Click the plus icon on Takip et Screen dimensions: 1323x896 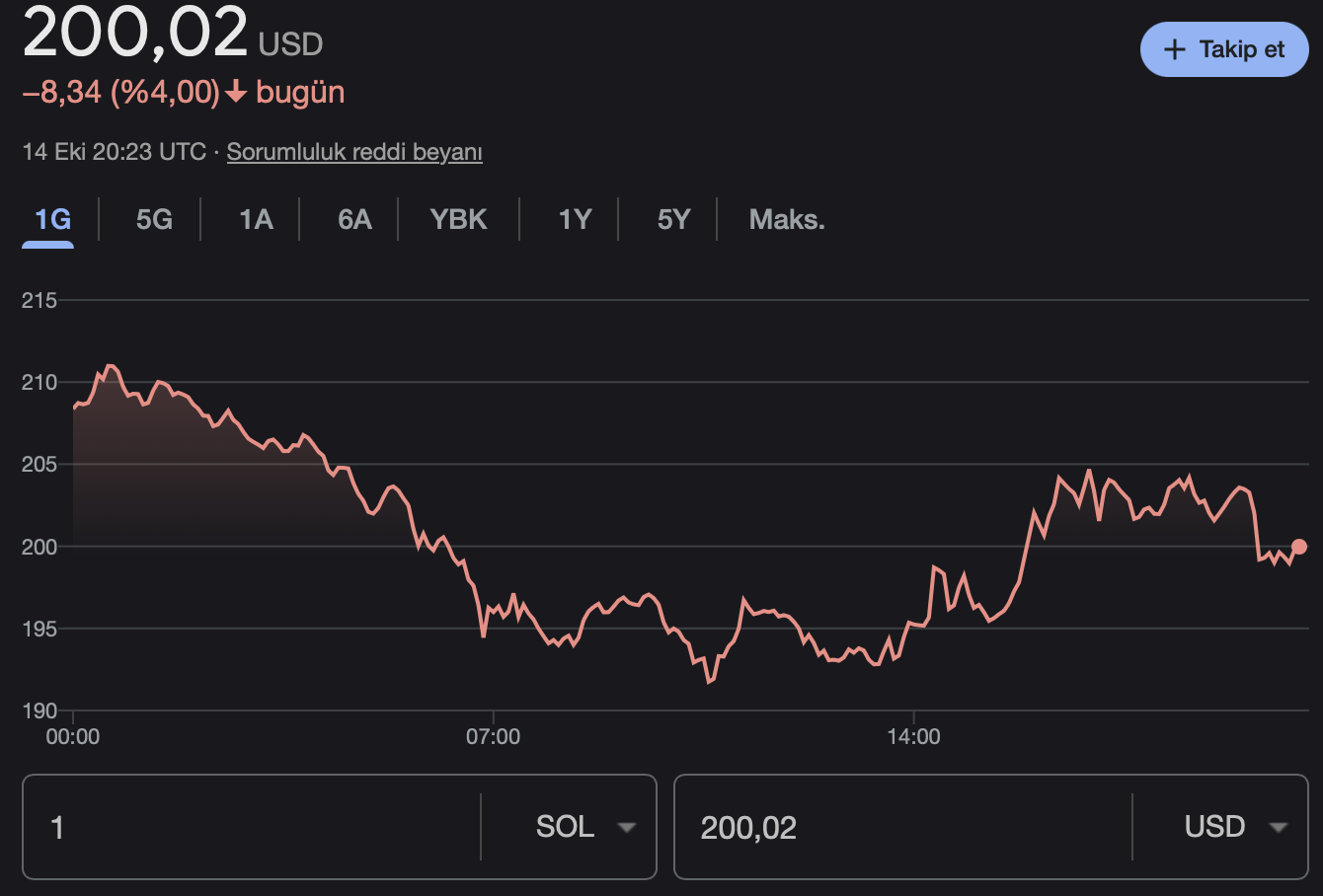pos(1174,49)
